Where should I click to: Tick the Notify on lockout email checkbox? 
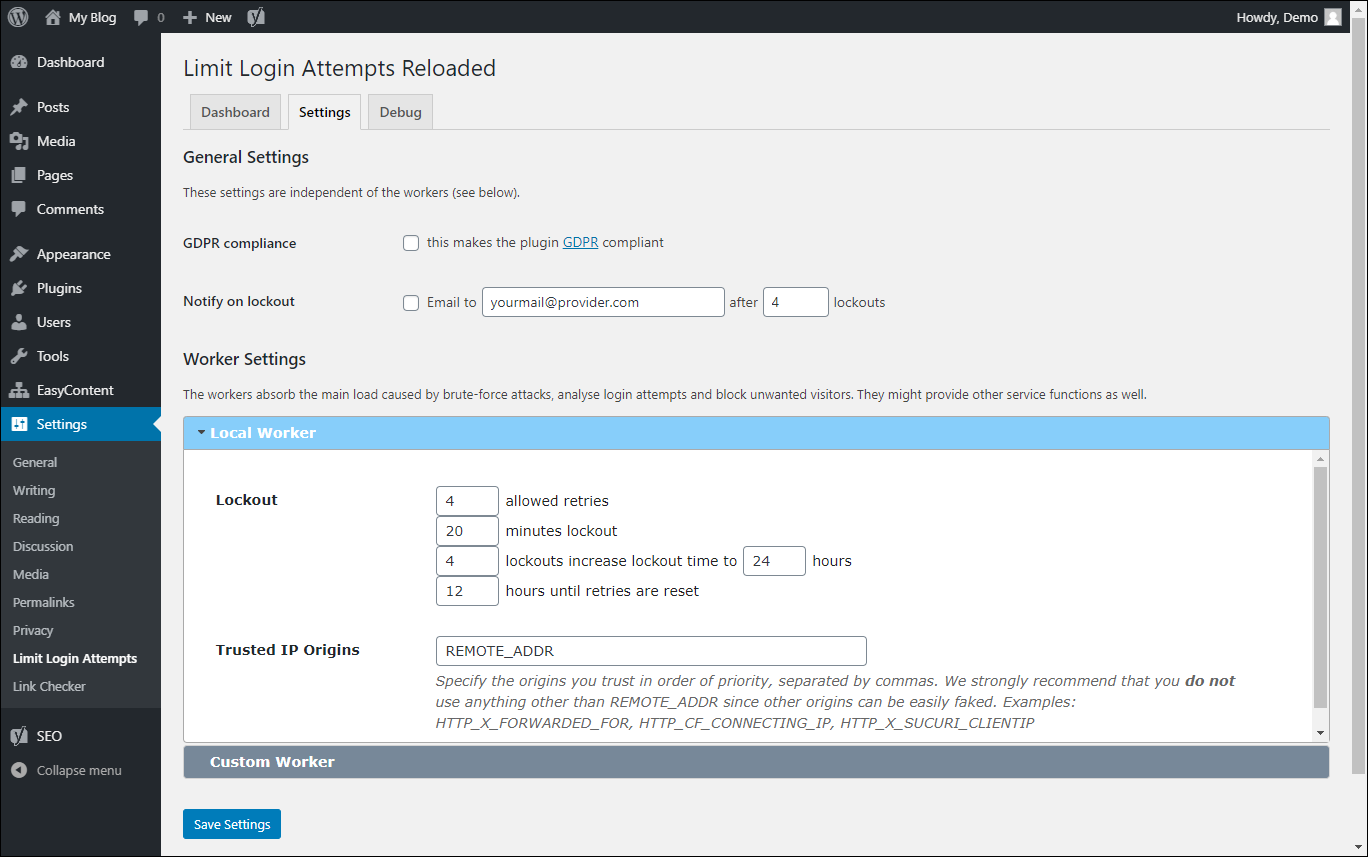click(x=411, y=303)
